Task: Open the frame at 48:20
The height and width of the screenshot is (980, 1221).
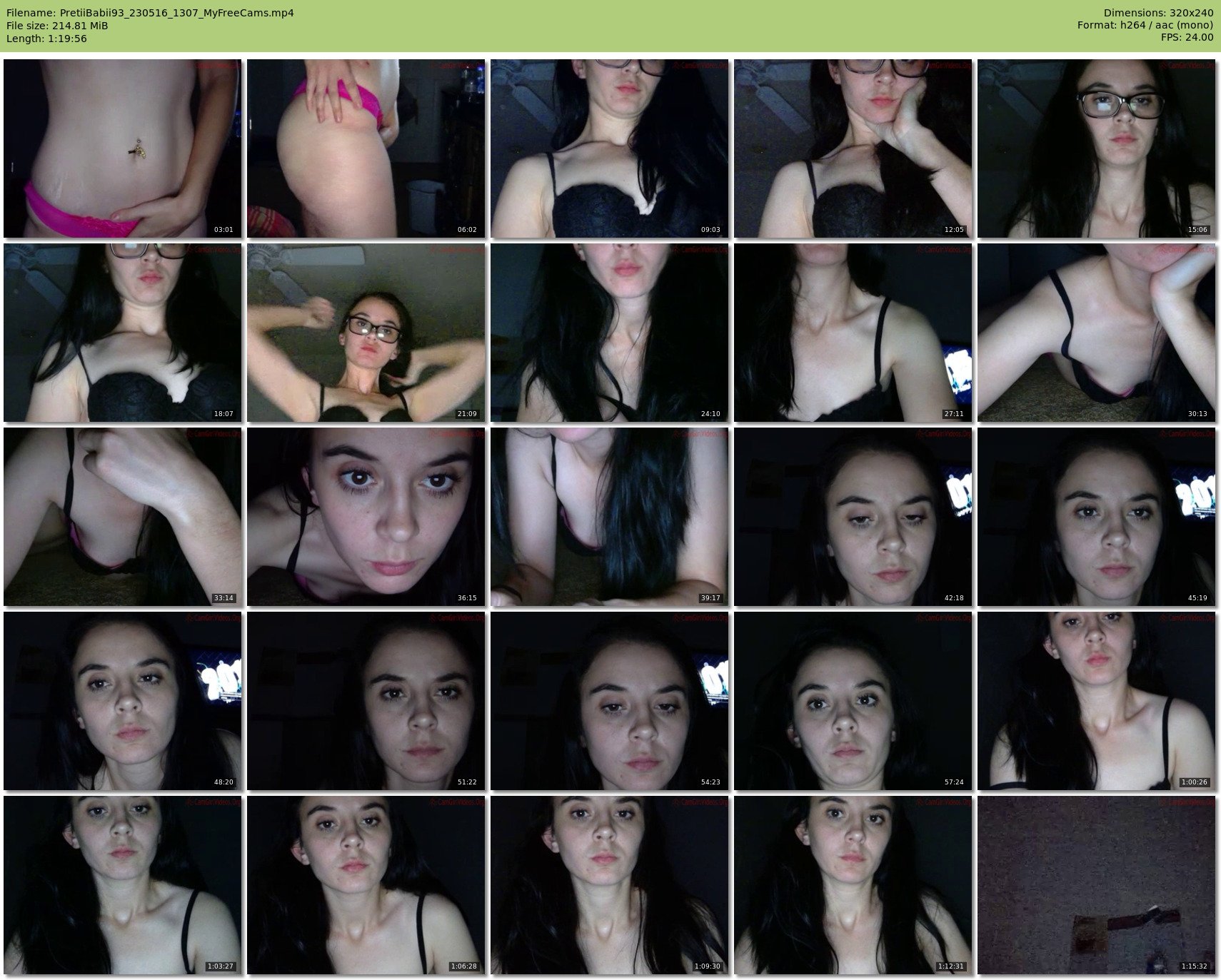Action: click(x=122, y=701)
